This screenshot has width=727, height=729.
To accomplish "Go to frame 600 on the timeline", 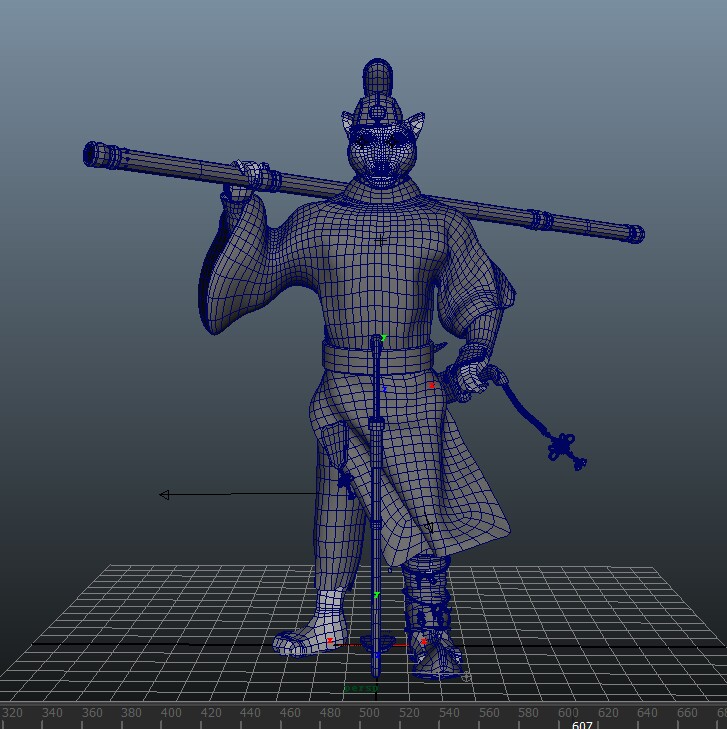I will tap(568, 713).
